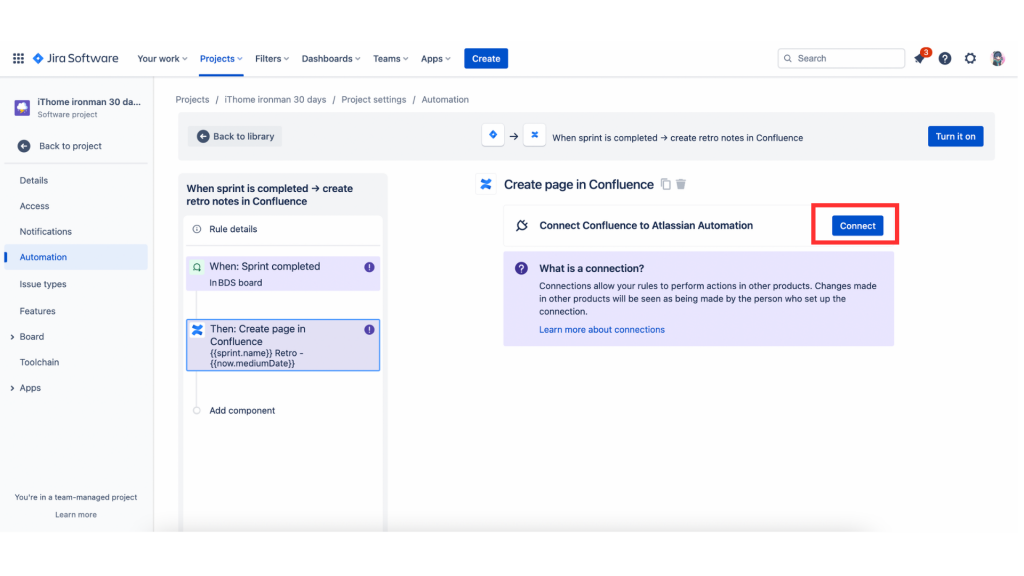Open the Filters dropdown menu
The image size is (1024, 576).
[x=272, y=59]
